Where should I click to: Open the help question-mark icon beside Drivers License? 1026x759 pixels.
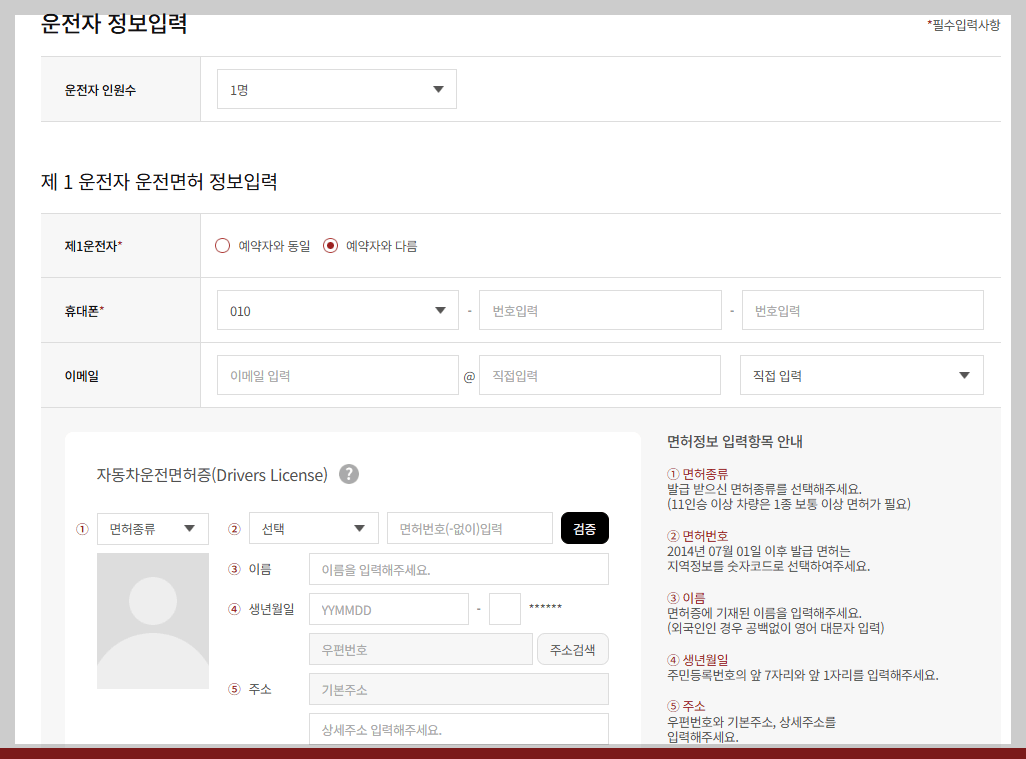click(x=349, y=474)
